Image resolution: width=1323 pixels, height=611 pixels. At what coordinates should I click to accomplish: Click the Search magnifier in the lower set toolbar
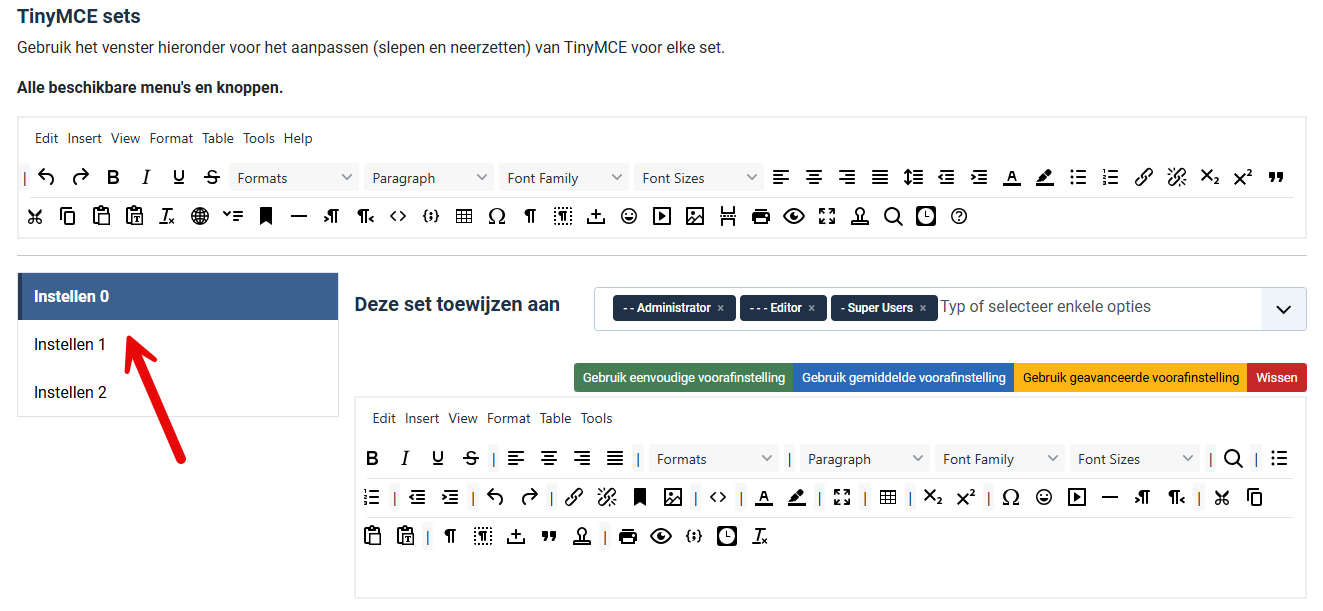pos(1233,459)
